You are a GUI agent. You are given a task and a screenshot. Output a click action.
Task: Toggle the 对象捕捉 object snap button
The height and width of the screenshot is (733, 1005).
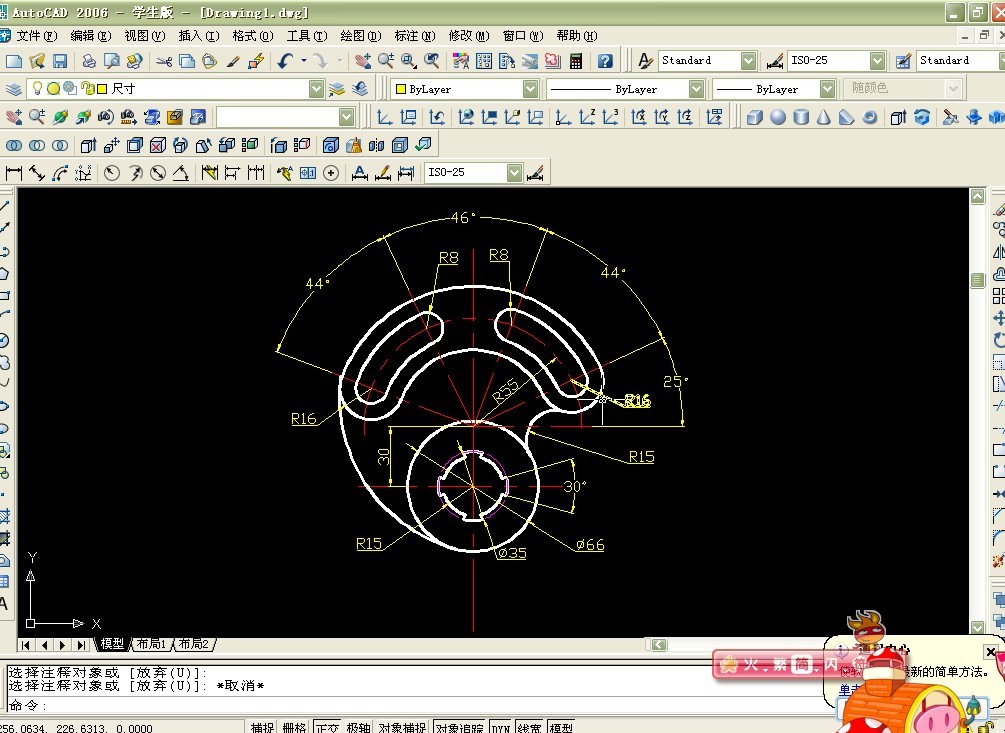click(403, 727)
